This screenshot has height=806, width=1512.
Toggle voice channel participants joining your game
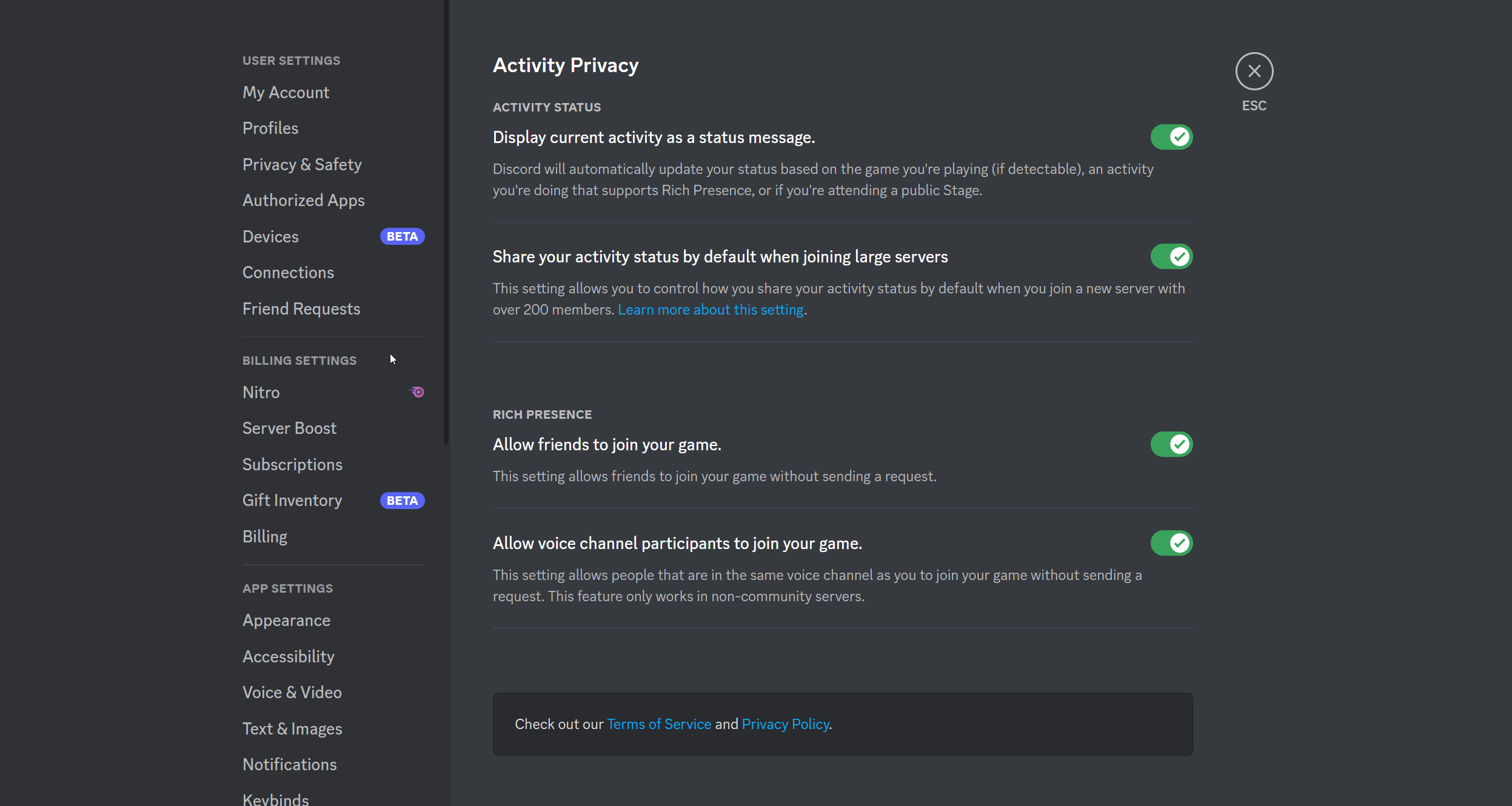coord(1171,543)
